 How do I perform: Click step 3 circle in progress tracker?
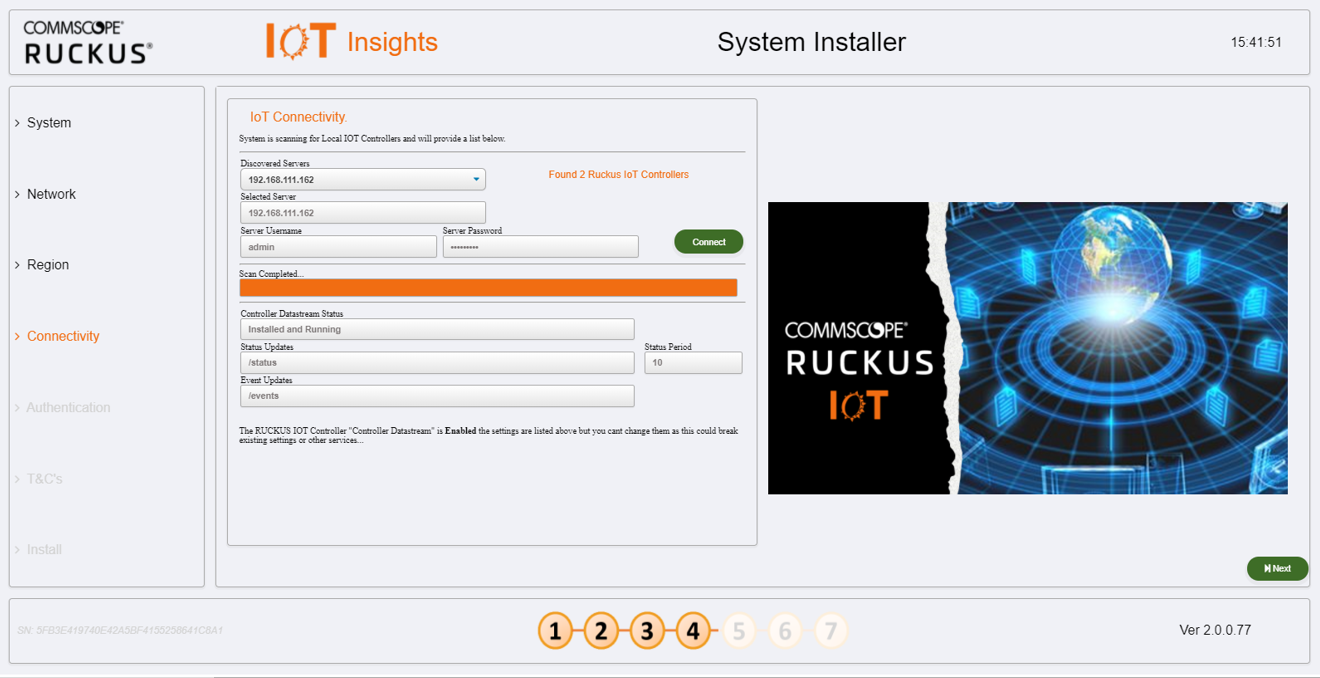[647, 631]
